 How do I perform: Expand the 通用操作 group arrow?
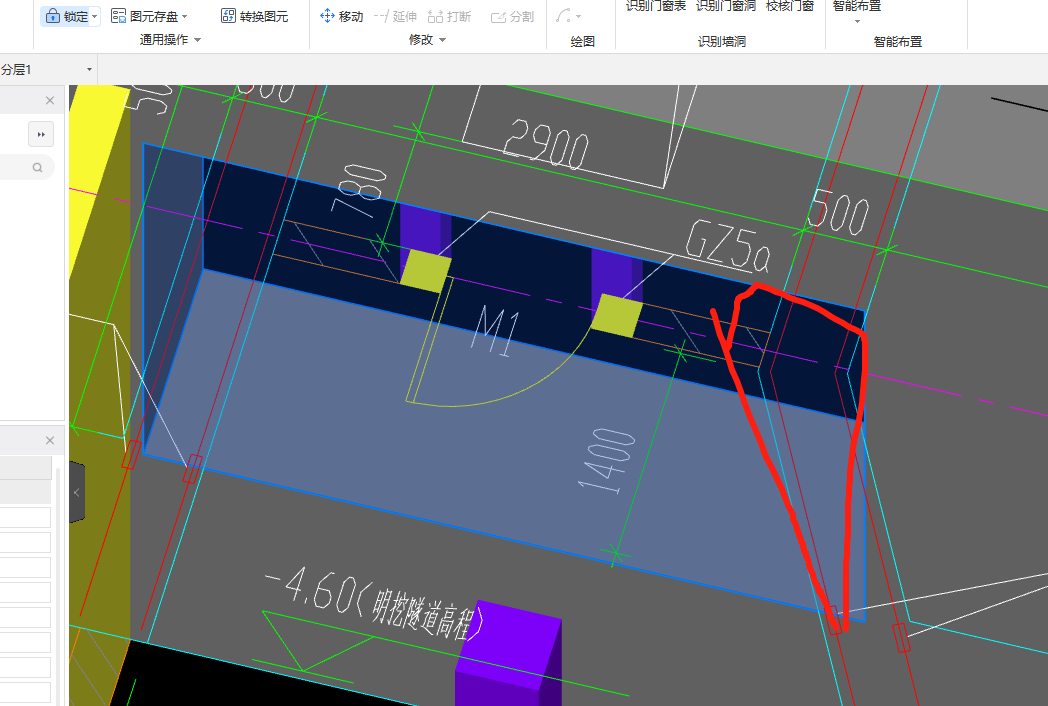(x=198, y=40)
